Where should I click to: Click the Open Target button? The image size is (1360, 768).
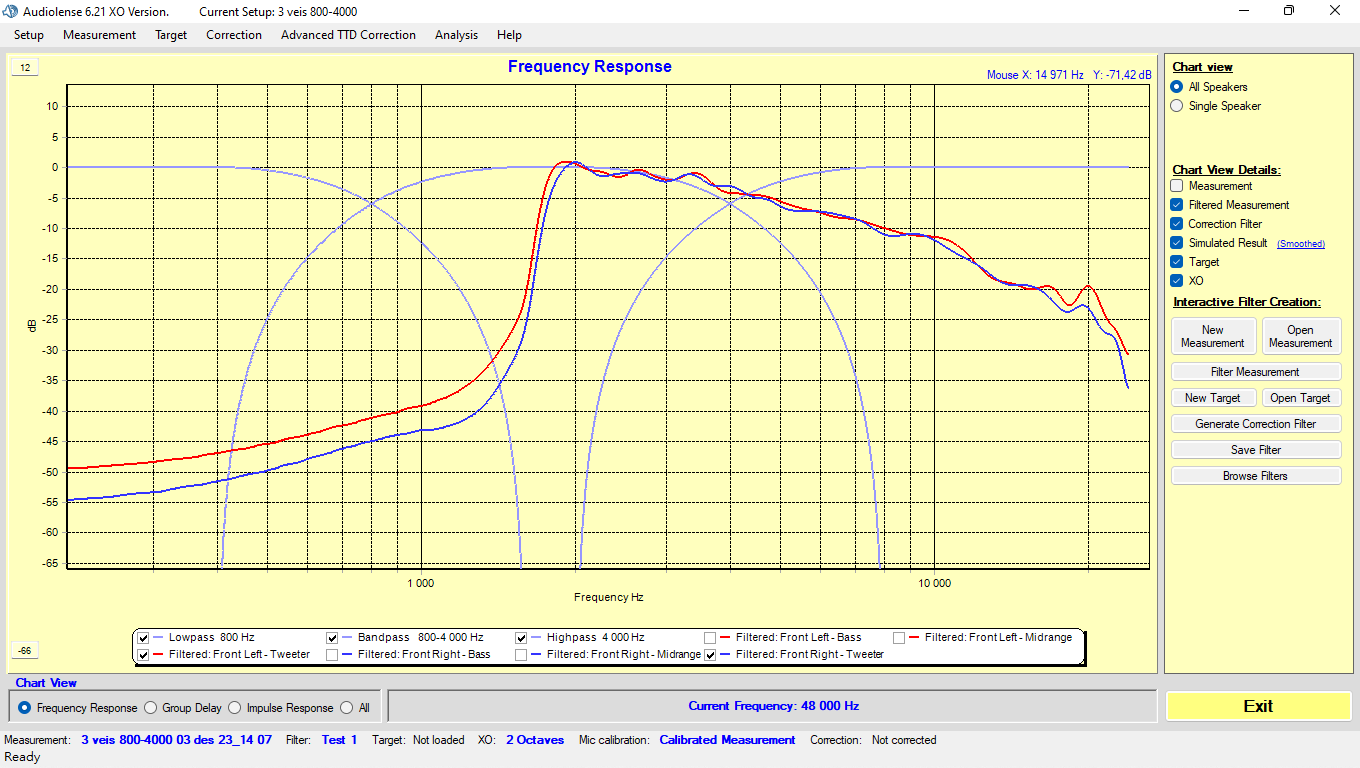tap(1300, 398)
